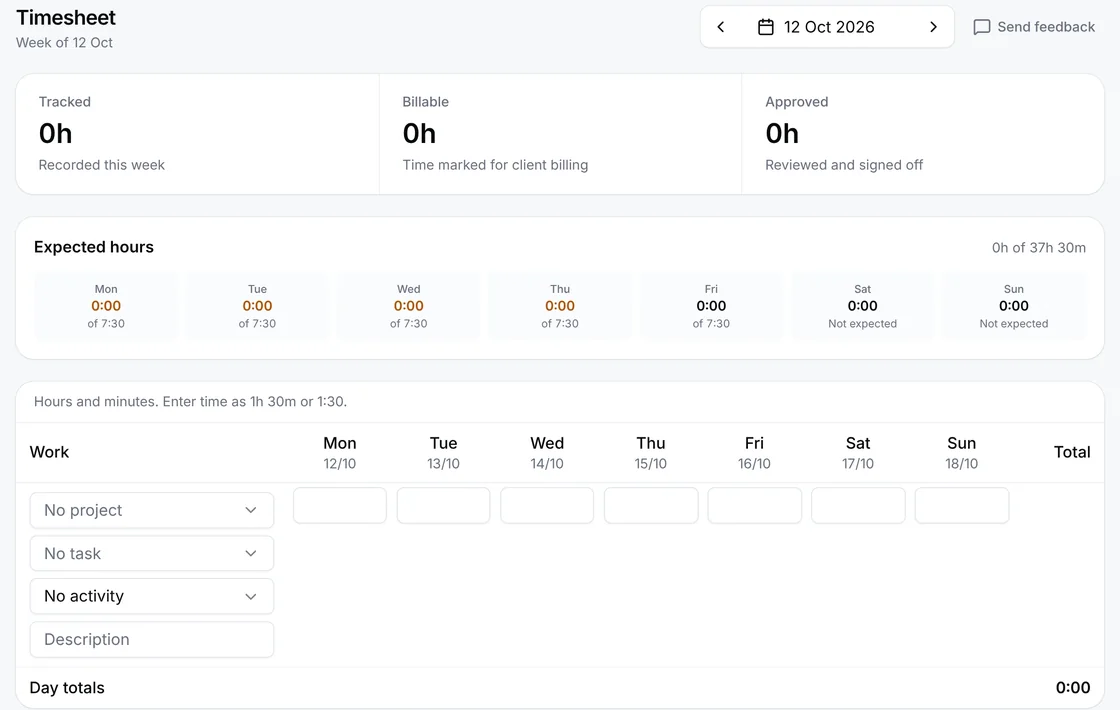Select the Sat 17/10 time entry field
This screenshot has width=1120, height=710.
coord(858,506)
